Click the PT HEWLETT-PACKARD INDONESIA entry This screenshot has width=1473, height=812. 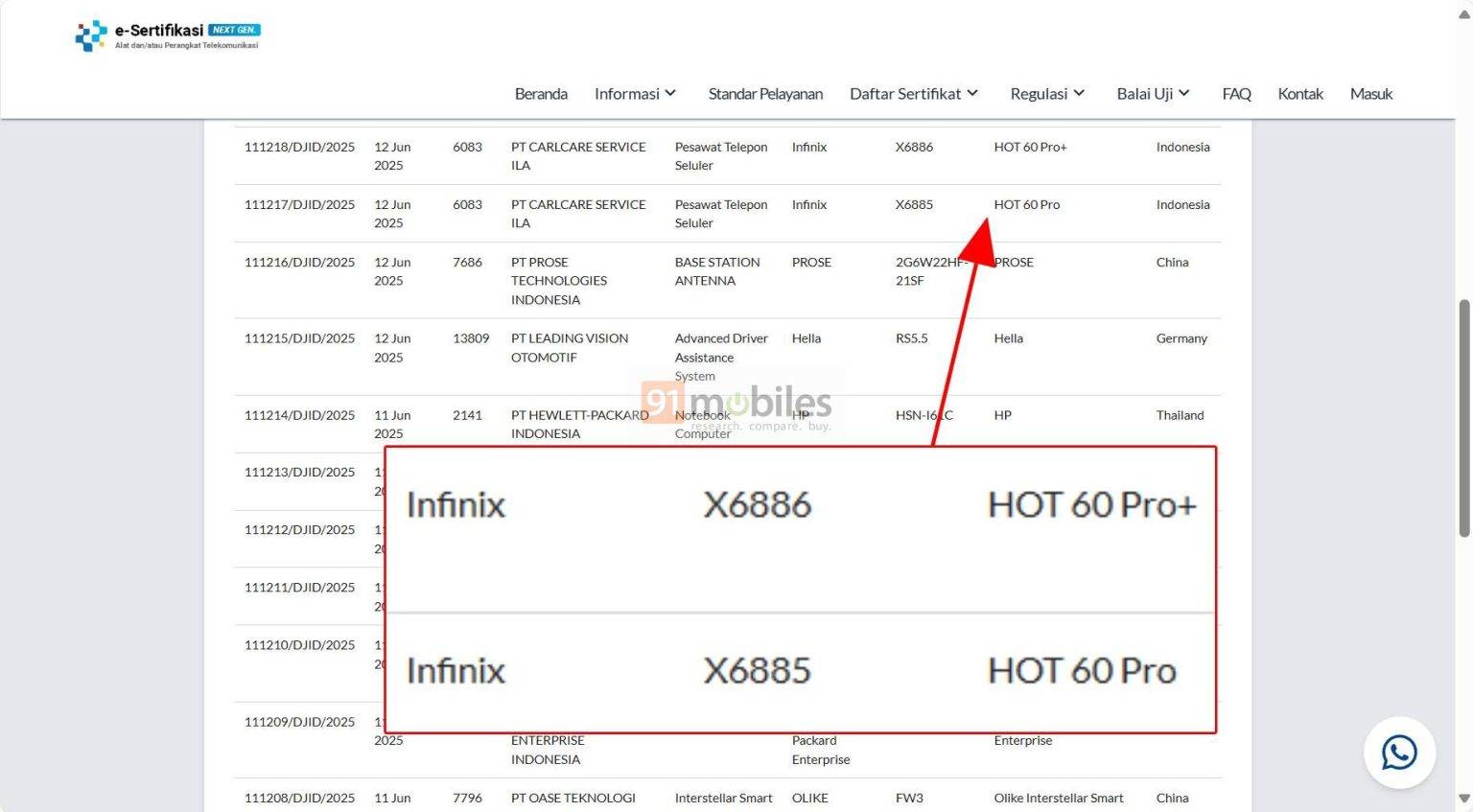578,424
